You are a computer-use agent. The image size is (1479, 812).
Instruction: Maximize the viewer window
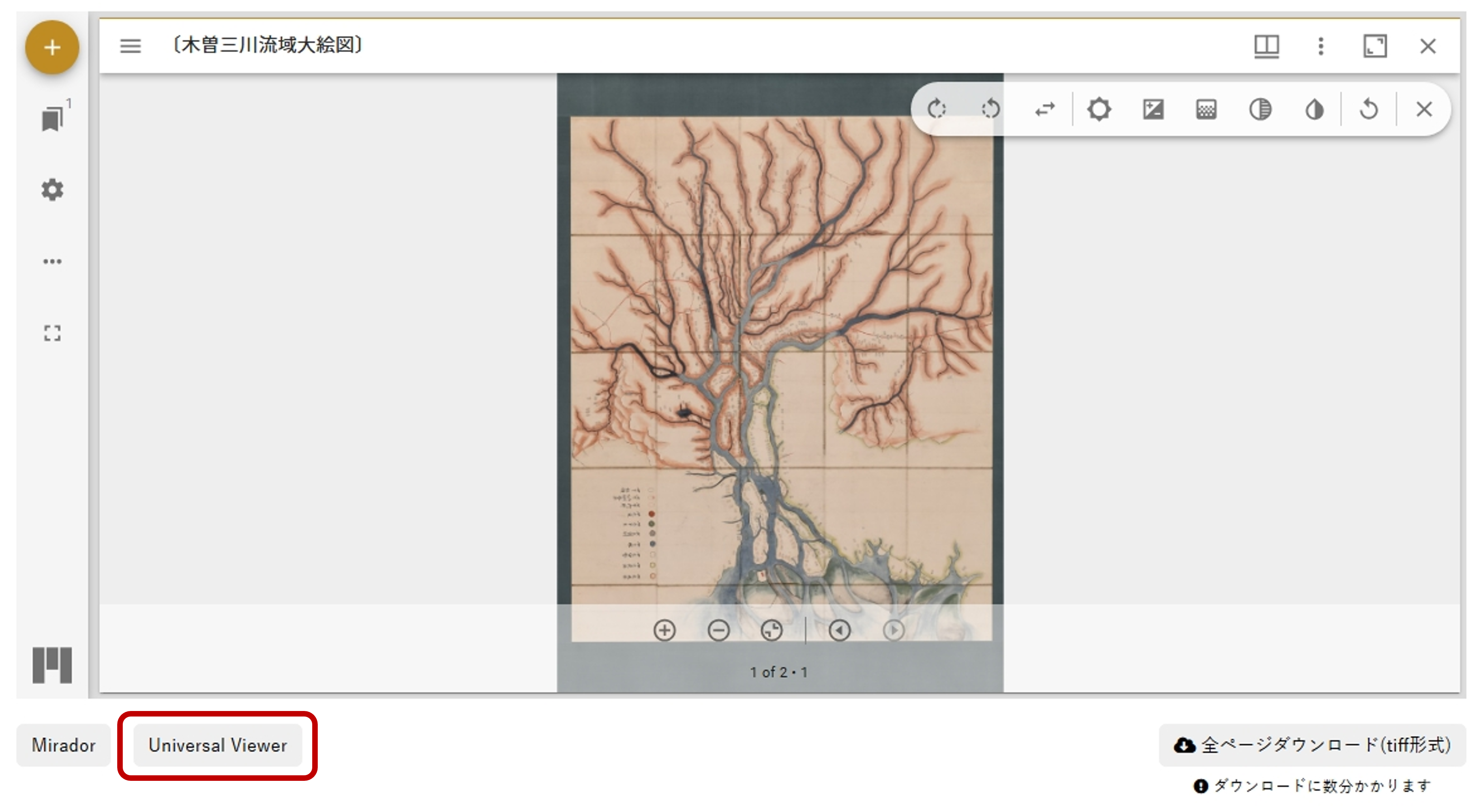point(1374,46)
